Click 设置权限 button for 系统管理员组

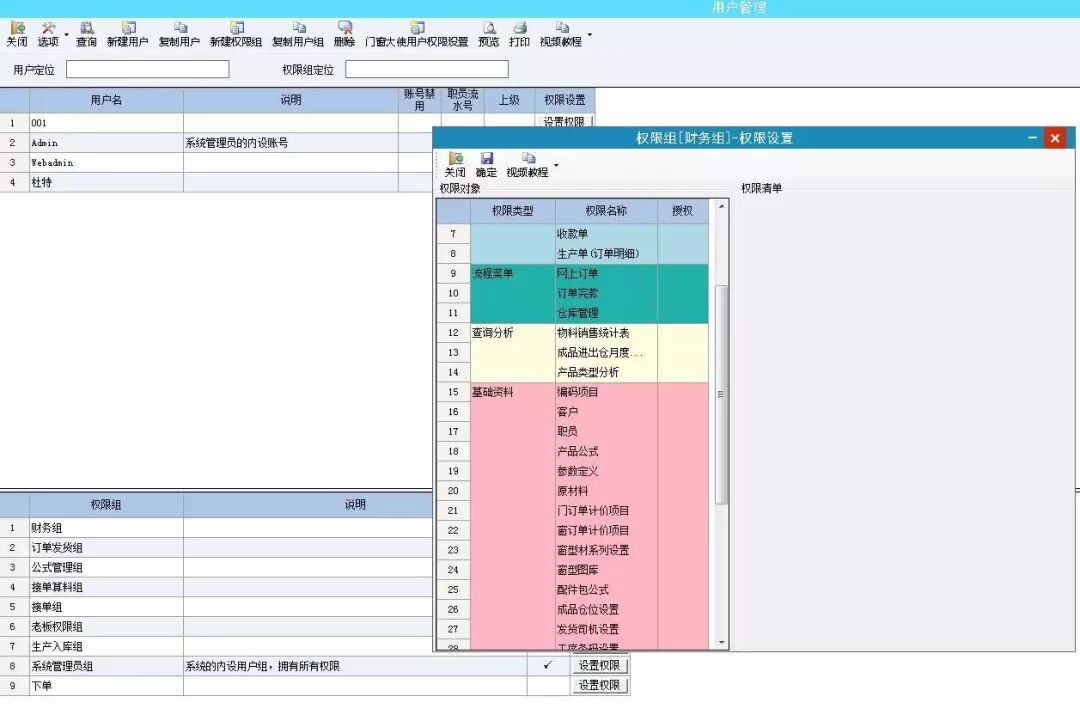tap(598, 664)
